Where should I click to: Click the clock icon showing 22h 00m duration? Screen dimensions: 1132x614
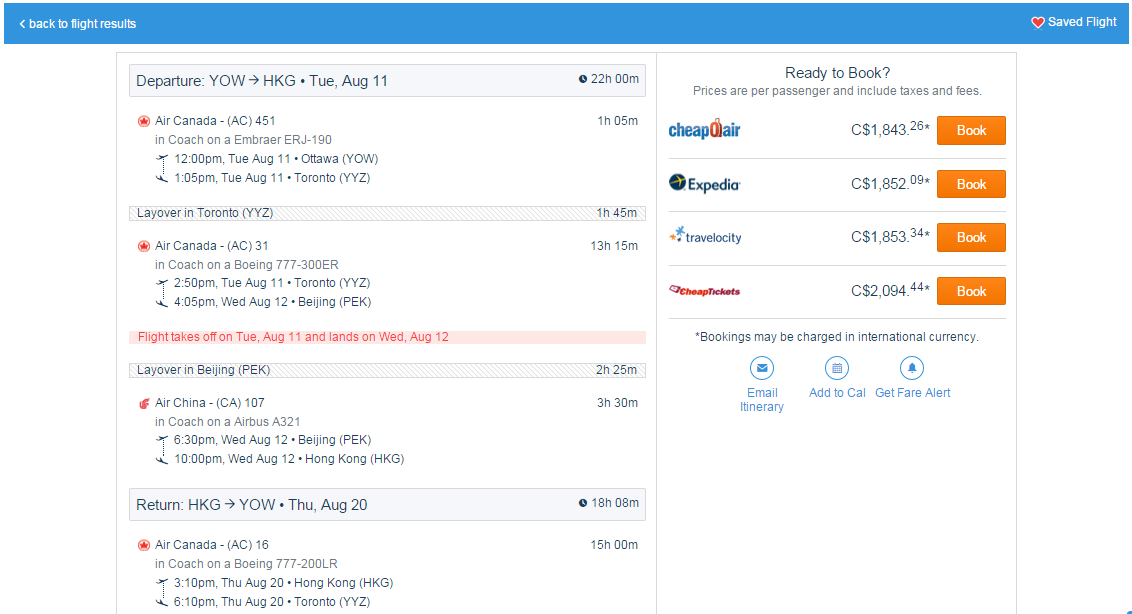coord(584,80)
